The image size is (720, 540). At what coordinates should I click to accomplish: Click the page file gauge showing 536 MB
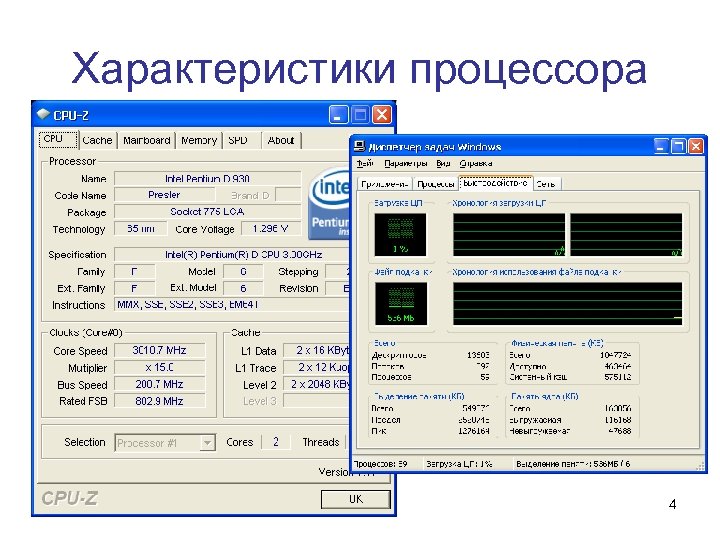pos(401,304)
